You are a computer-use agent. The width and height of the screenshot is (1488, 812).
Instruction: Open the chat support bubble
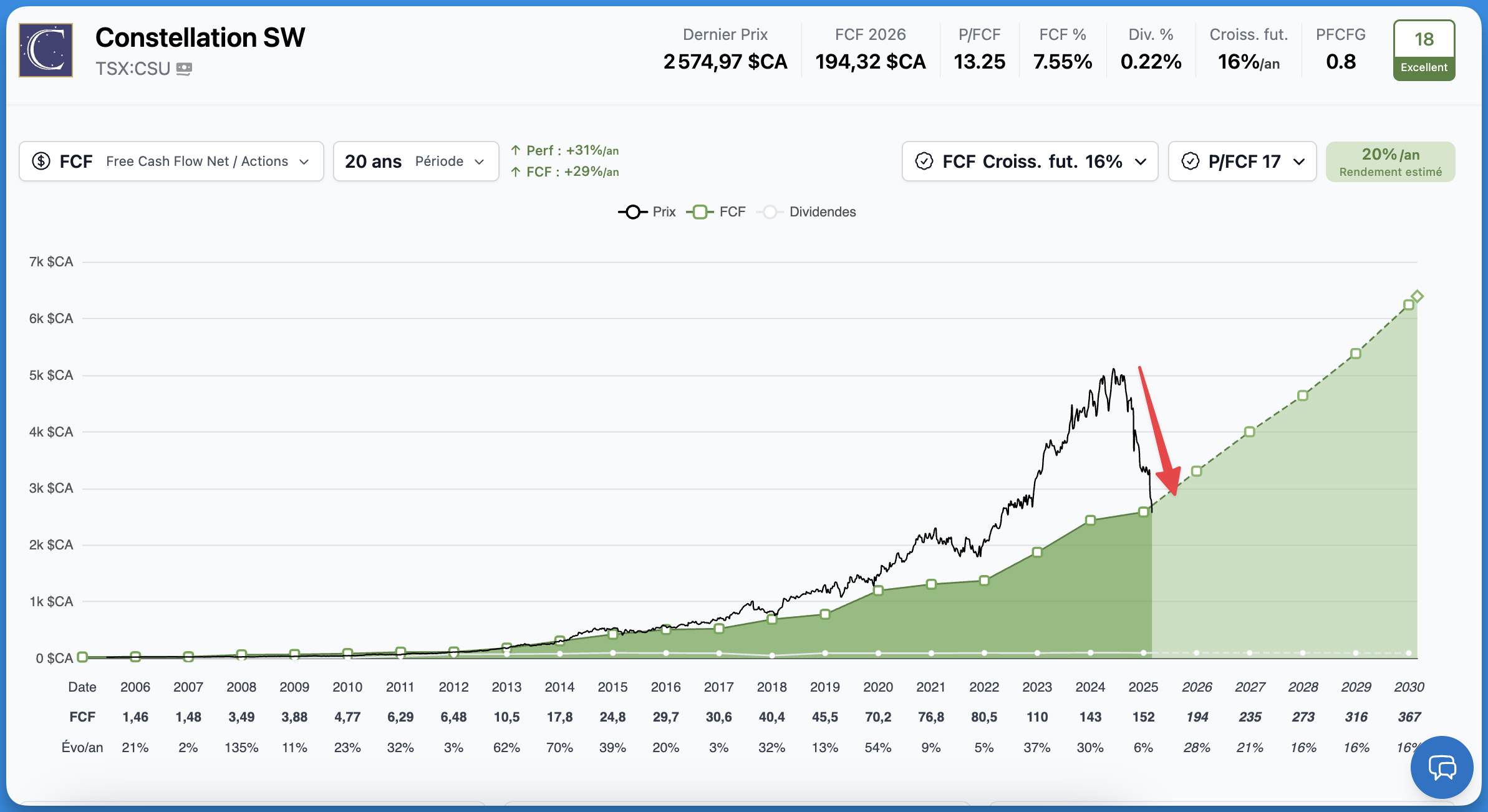pyautogui.click(x=1441, y=767)
